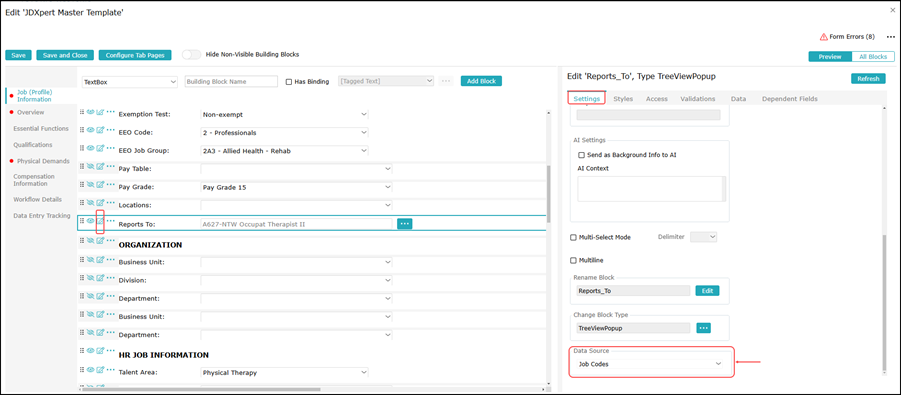Click Save and Close

pos(65,55)
